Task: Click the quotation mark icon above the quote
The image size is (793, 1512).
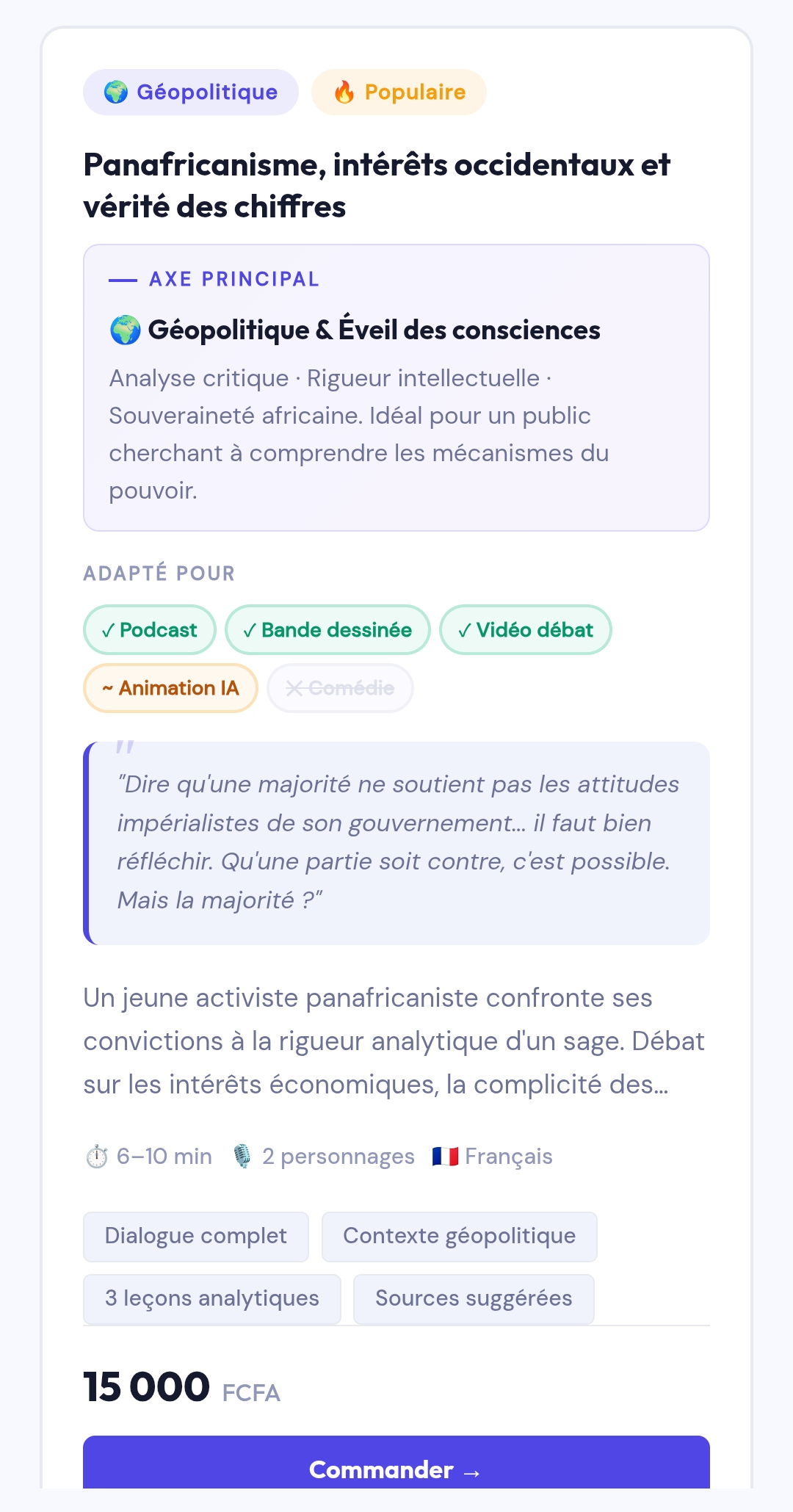Action: click(x=125, y=748)
